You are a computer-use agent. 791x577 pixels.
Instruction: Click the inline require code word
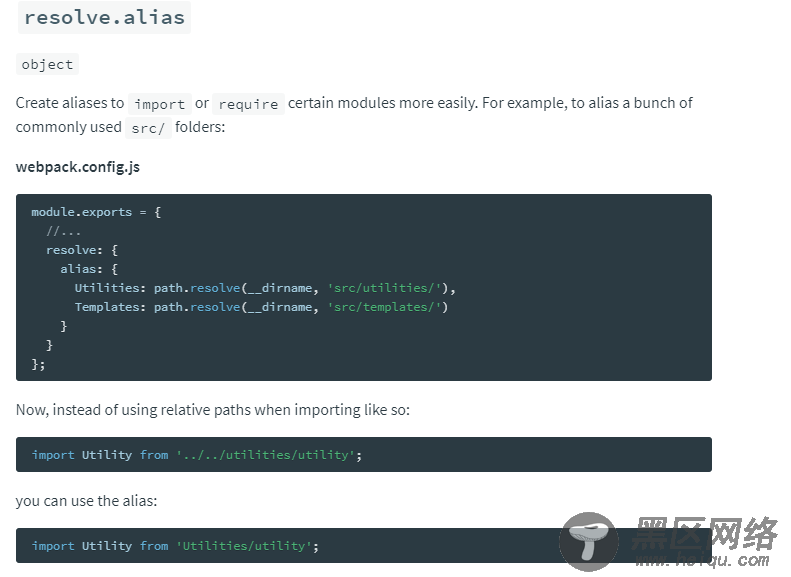click(248, 104)
